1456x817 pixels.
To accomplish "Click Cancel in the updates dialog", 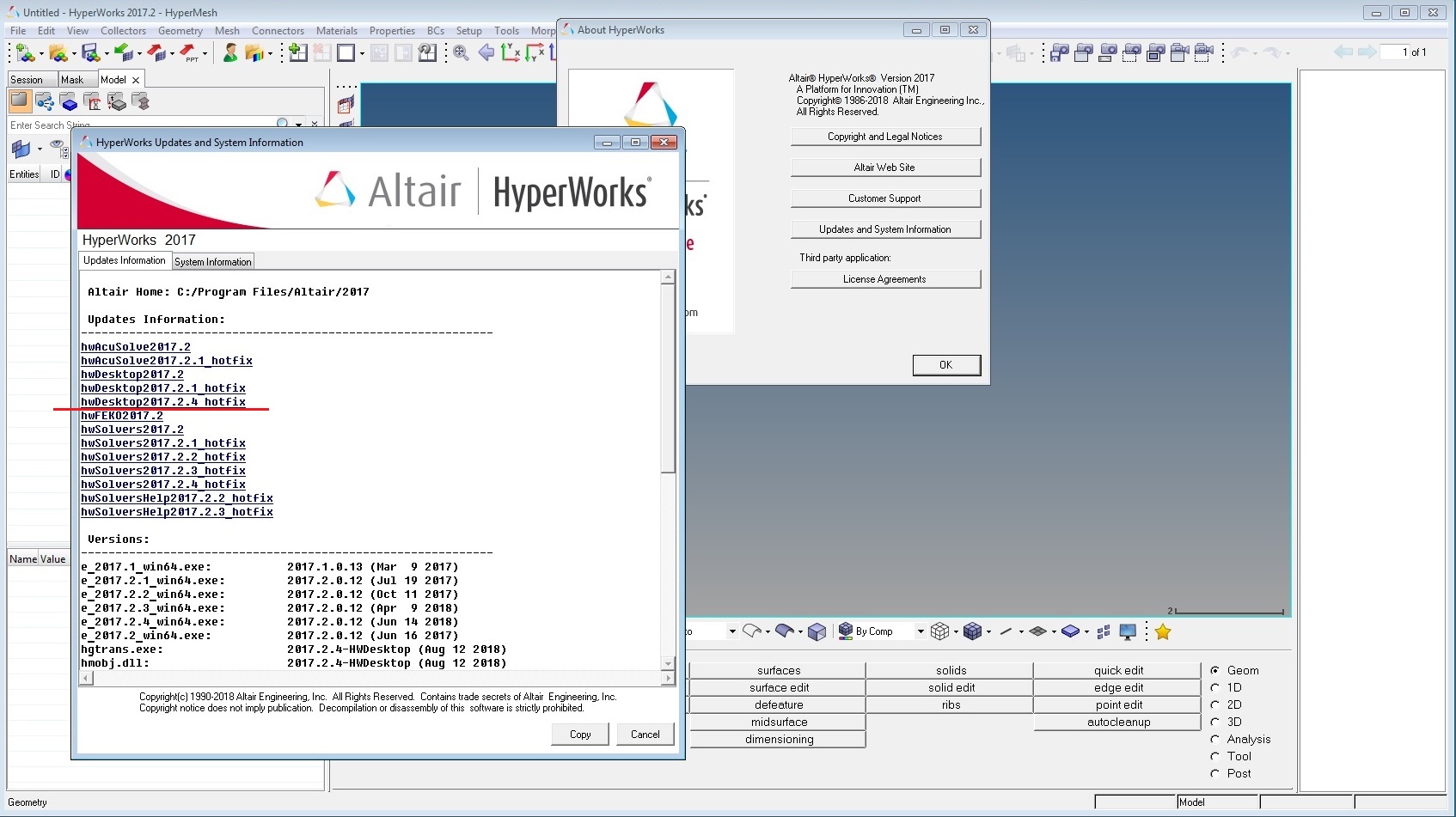I will tap(645, 734).
